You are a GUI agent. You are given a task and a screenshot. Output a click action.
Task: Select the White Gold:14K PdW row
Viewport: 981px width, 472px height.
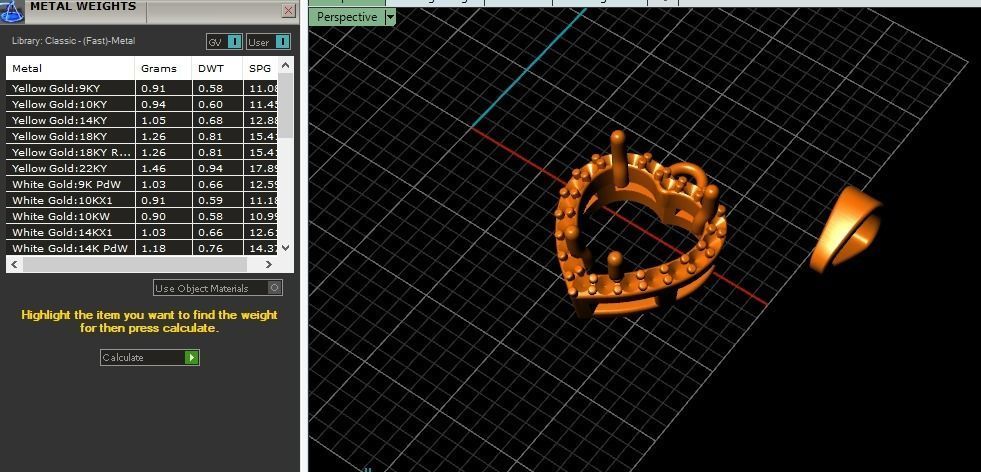click(141, 249)
